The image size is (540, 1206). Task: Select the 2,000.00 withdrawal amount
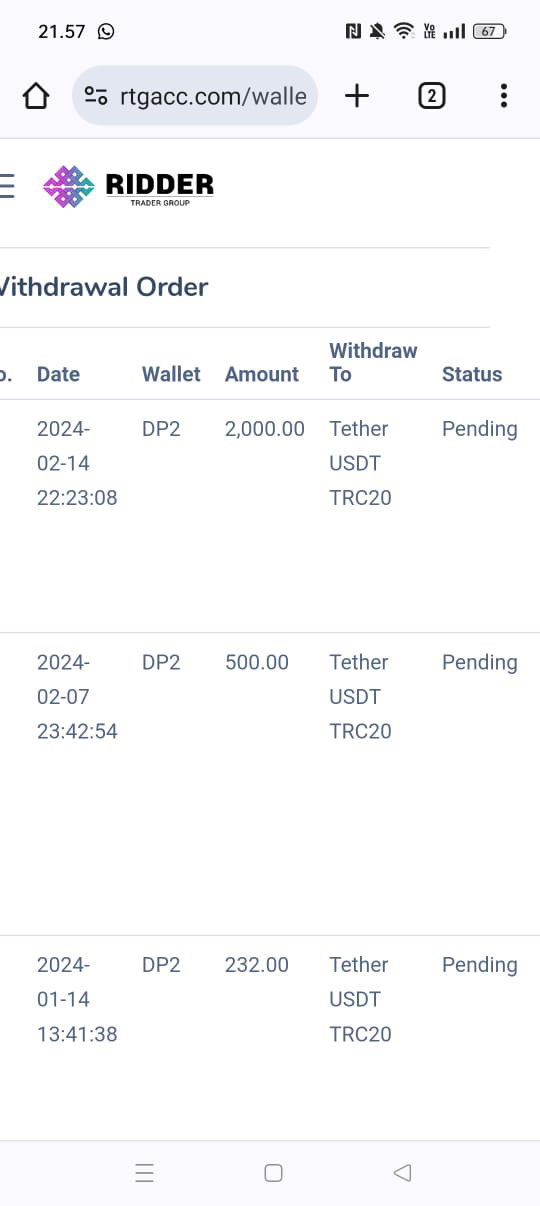[265, 429]
